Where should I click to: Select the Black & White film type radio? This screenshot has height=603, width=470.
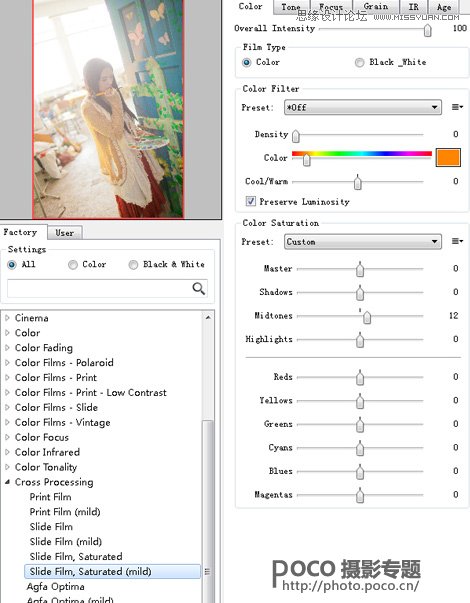(x=359, y=62)
